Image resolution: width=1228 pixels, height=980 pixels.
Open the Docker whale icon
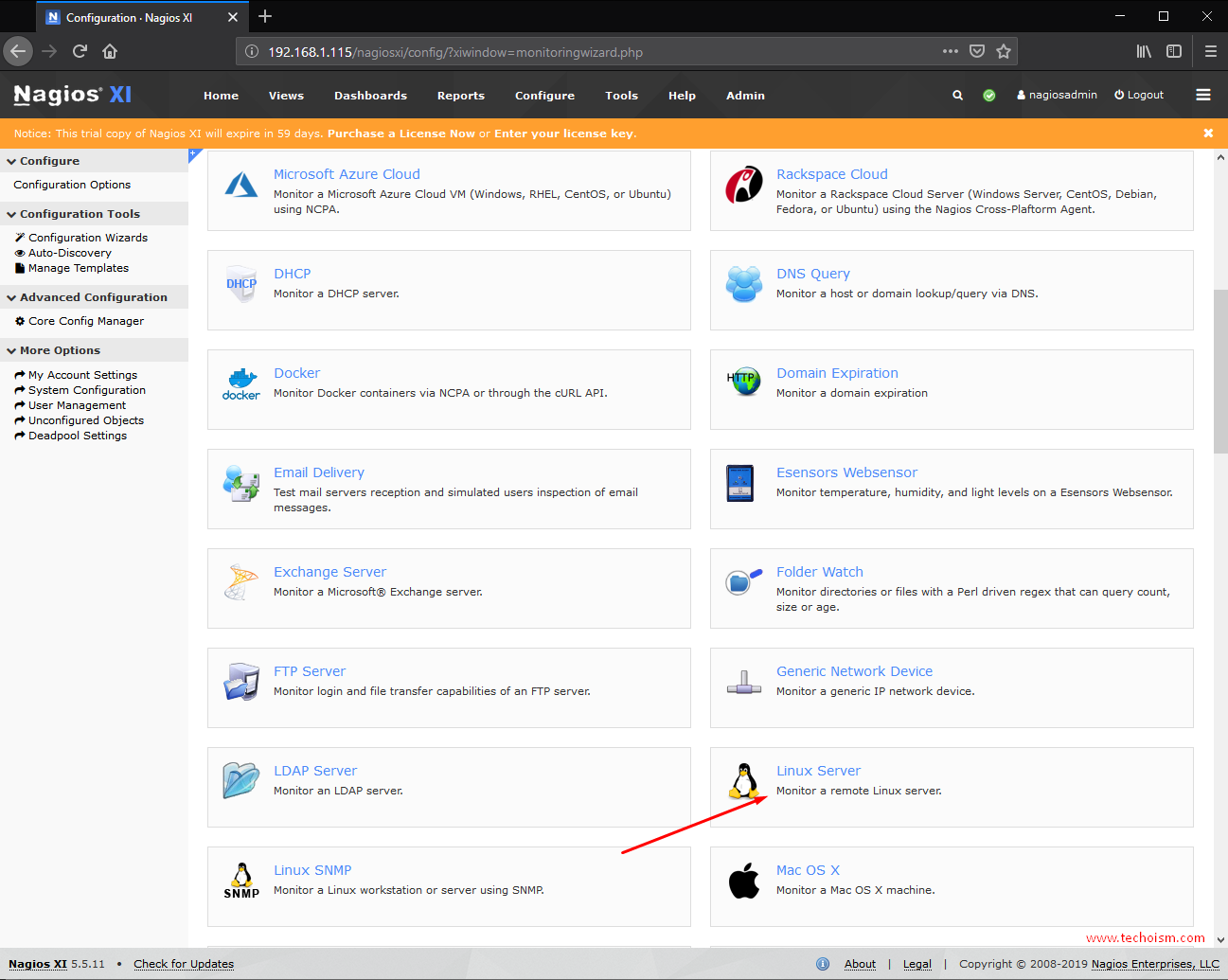point(241,383)
